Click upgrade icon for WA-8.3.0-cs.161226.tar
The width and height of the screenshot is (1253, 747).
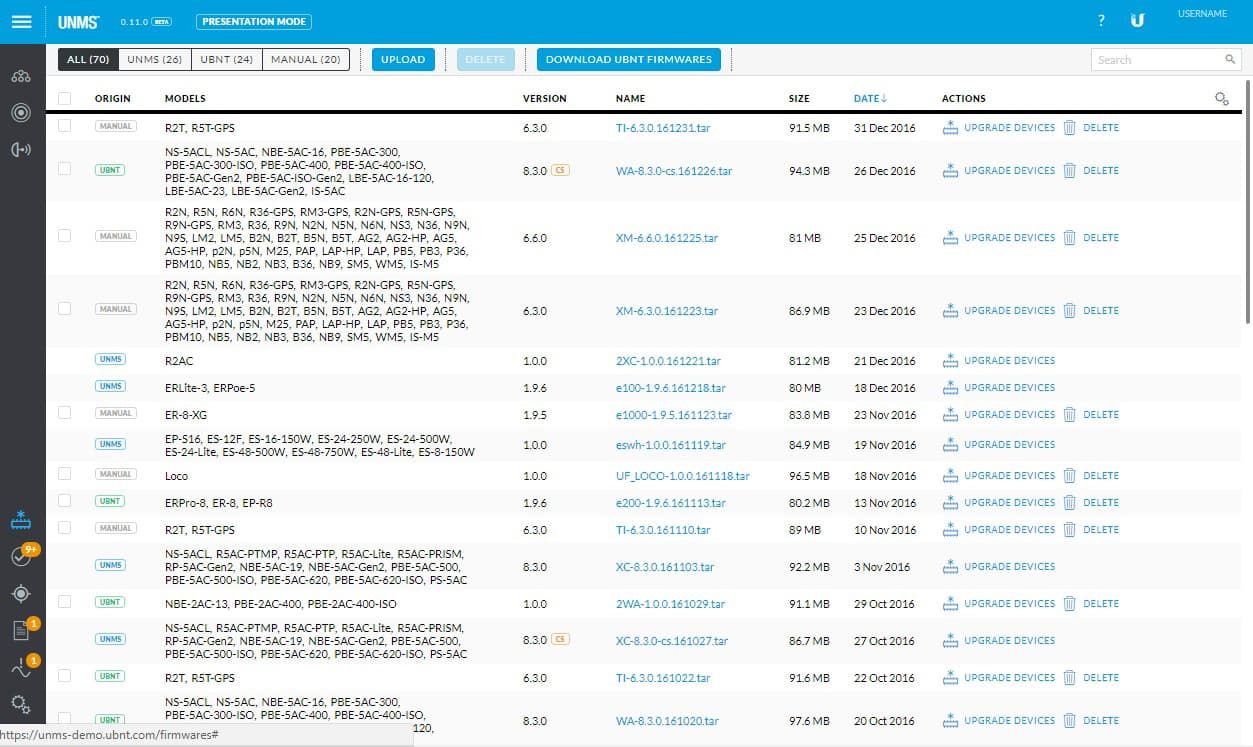(950, 171)
